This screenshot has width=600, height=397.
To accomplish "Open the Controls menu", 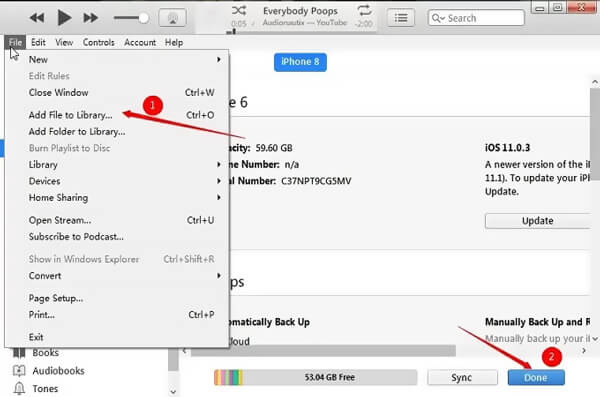I will point(98,42).
